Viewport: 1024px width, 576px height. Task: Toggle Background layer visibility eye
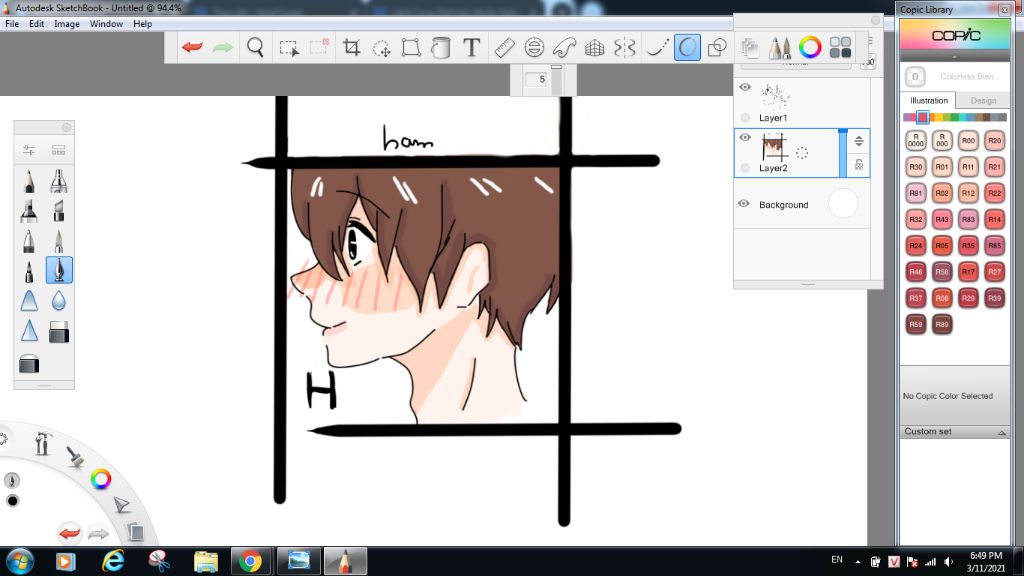click(744, 204)
